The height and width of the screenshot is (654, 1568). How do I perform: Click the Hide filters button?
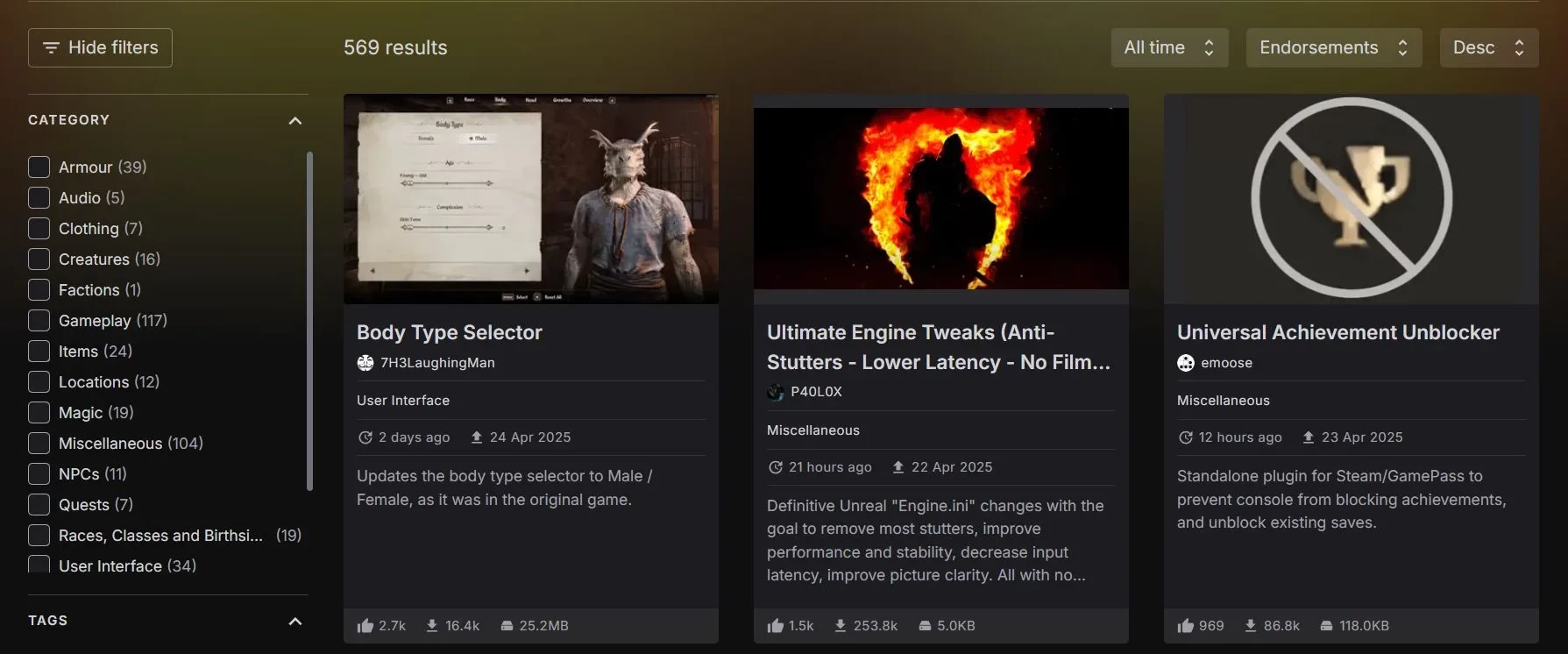100,48
